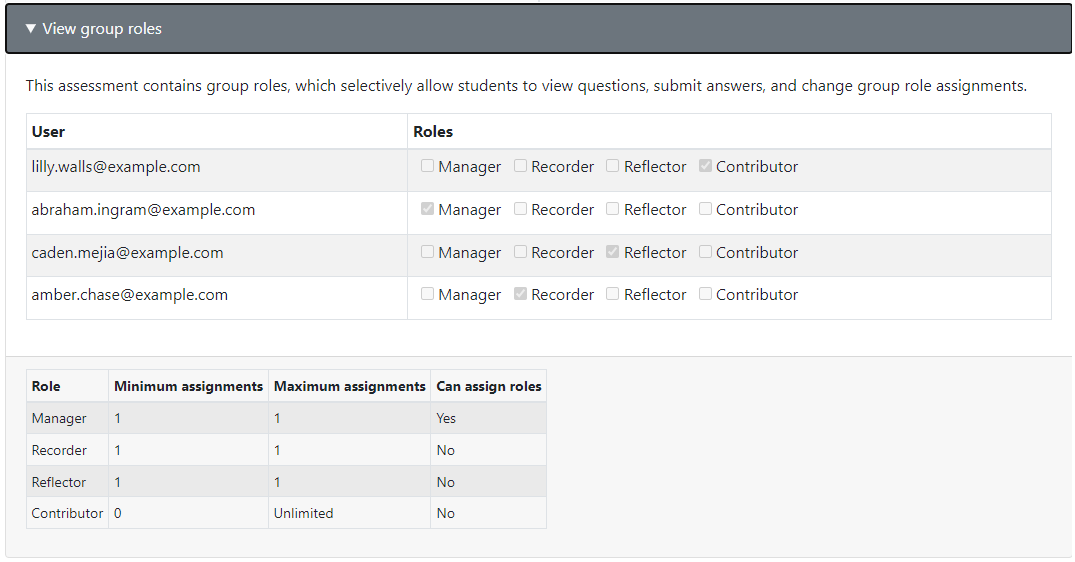The width and height of the screenshot is (1075, 562).
Task: Click the Can assign roles column header
Action: (489, 386)
